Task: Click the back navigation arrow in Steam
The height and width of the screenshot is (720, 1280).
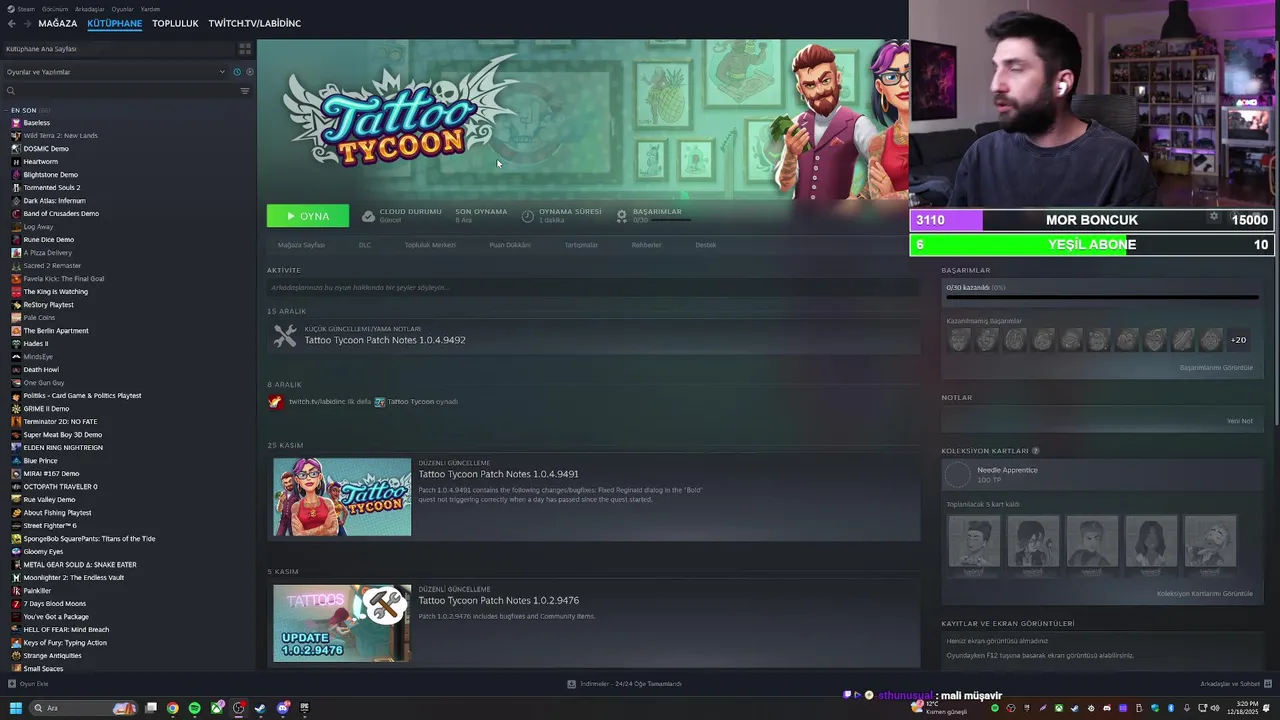Action: click(x=11, y=23)
